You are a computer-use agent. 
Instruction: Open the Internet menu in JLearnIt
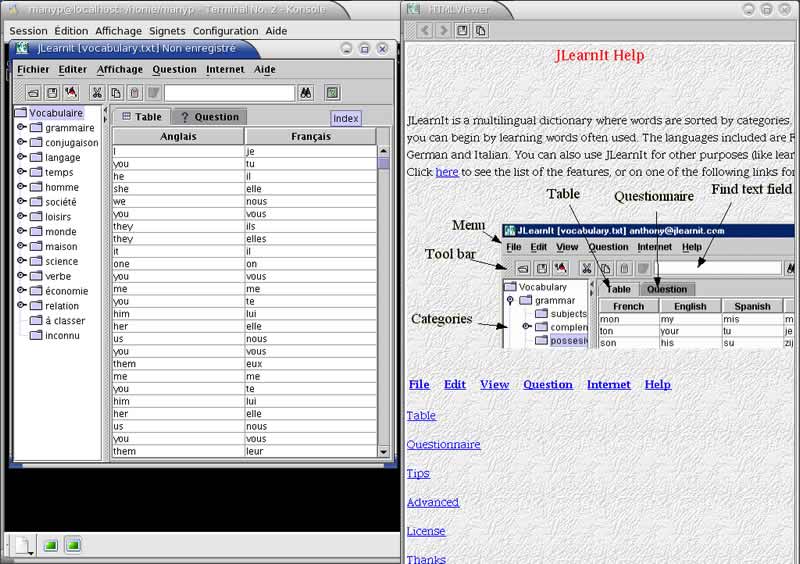pyautogui.click(x=225, y=69)
